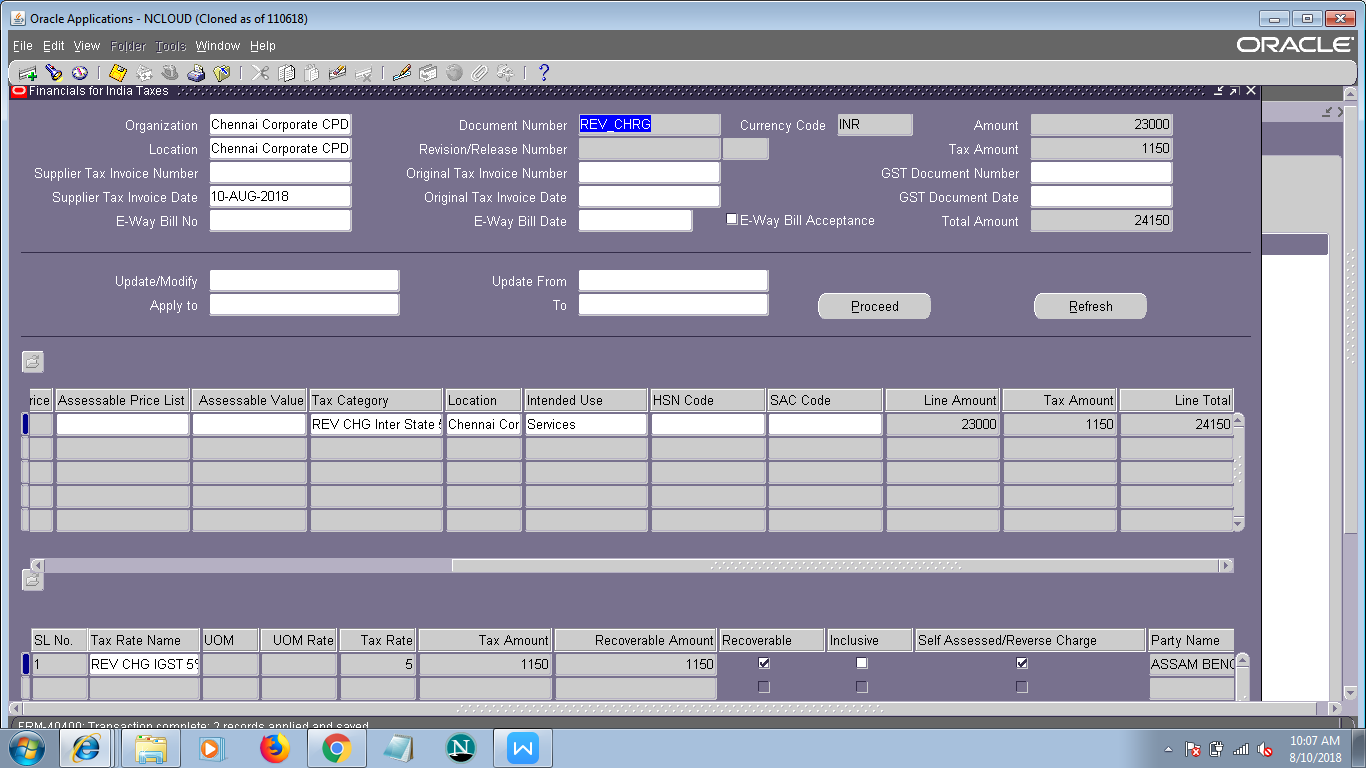Click the GST Document Date field

pos(1102,197)
